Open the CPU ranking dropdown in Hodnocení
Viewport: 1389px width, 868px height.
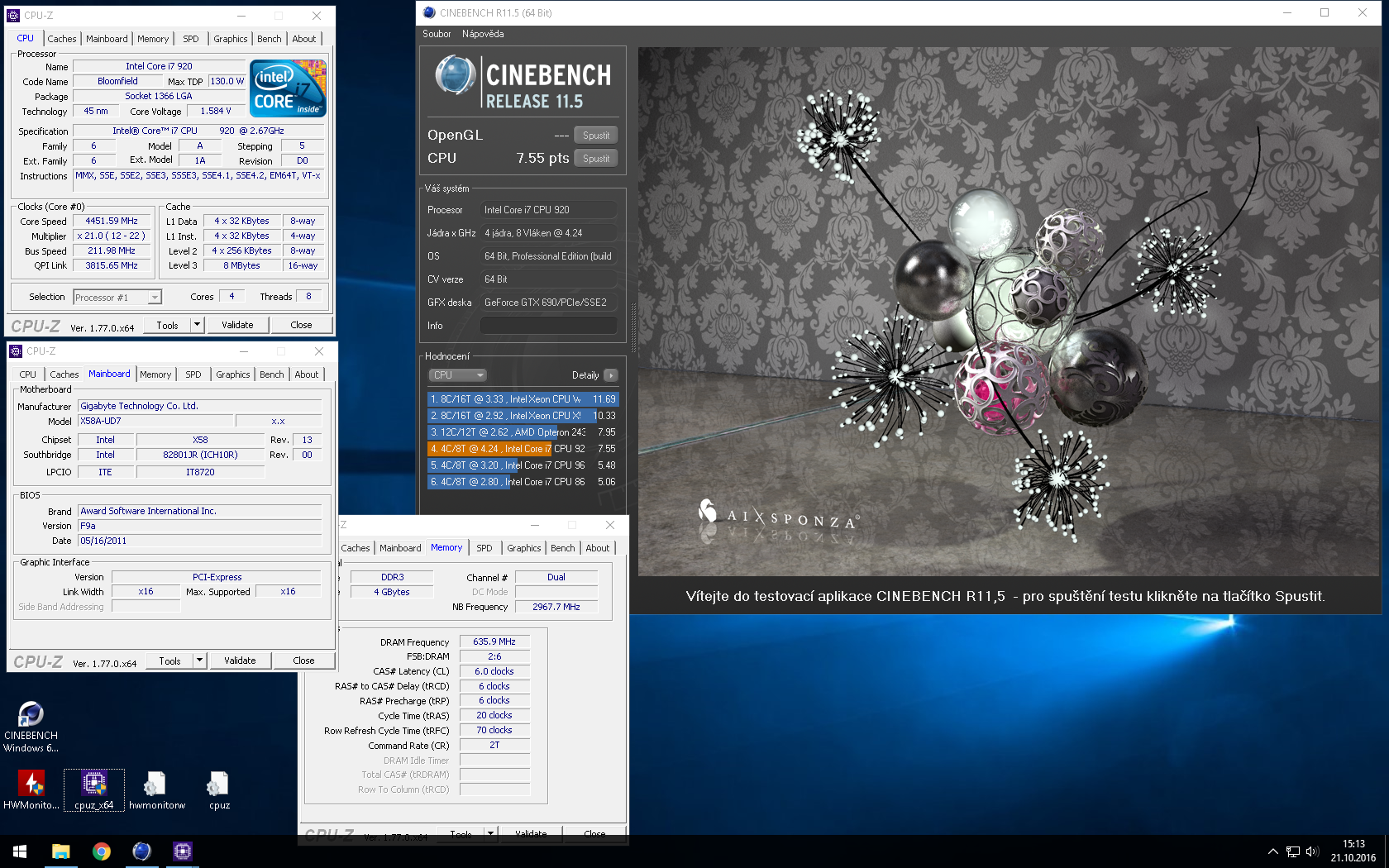tap(457, 375)
